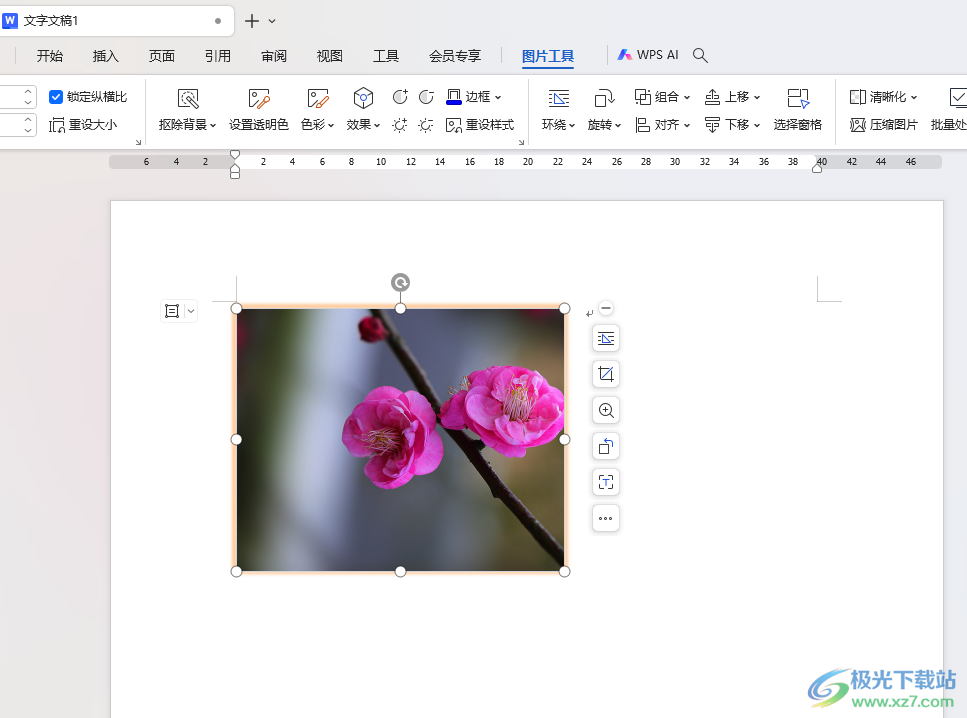Expand the 下移 send backward dropdown
Image resolution: width=967 pixels, height=718 pixels.
[x=757, y=125]
